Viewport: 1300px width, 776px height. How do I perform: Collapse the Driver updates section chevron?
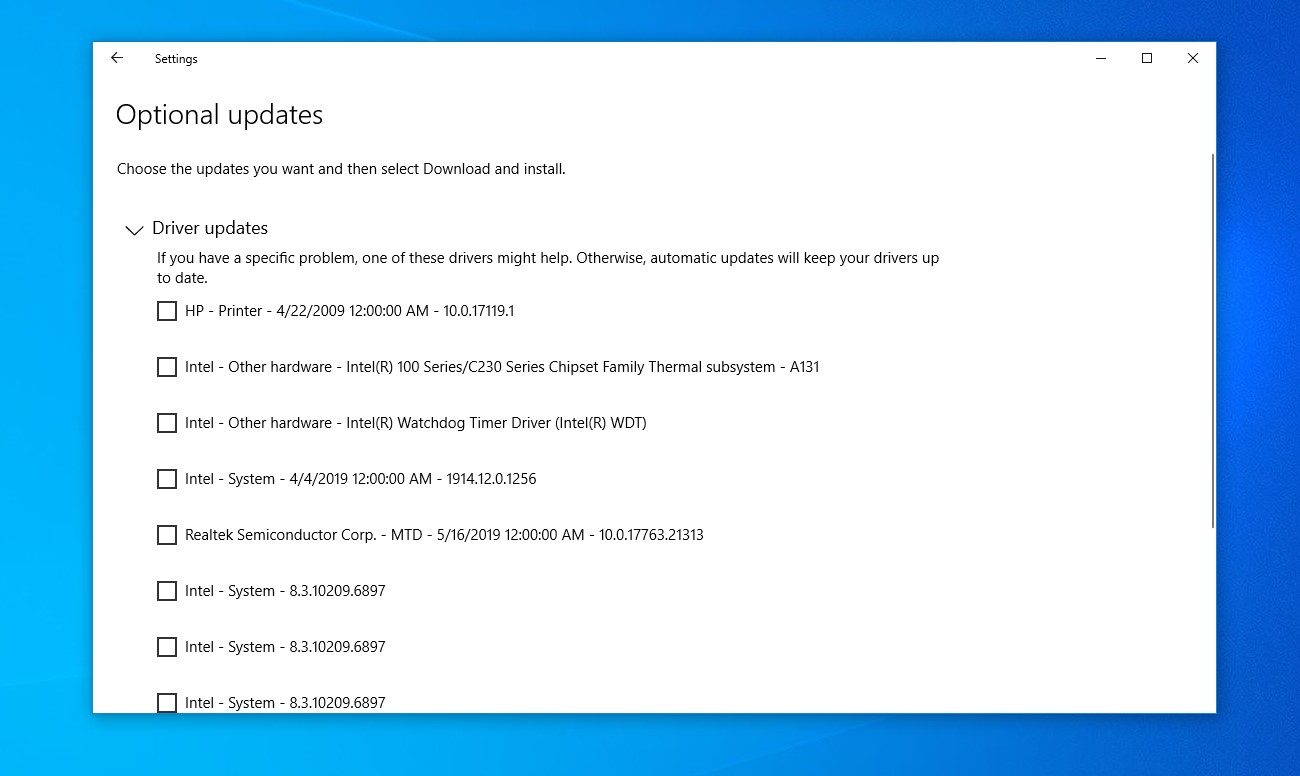click(134, 230)
